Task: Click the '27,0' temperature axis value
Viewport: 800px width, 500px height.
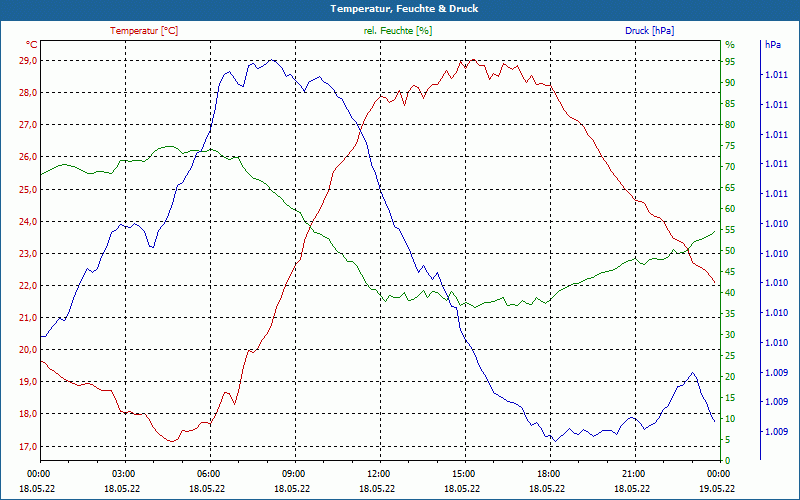Action: pyautogui.click(x=28, y=125)
